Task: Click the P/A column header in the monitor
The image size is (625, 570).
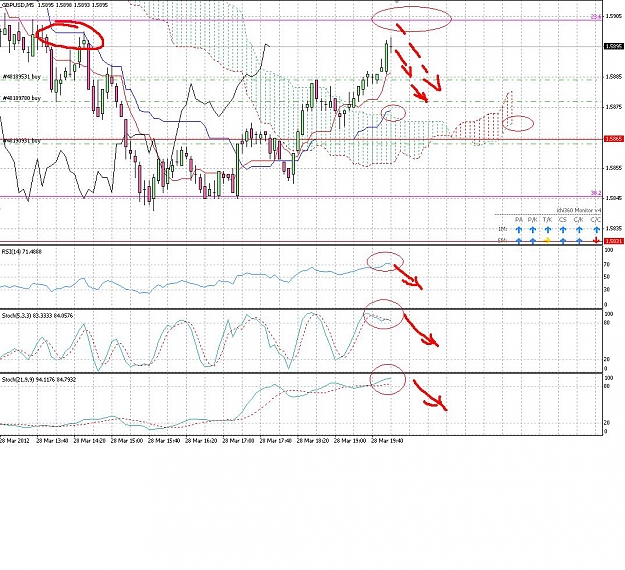Action: 519,220
